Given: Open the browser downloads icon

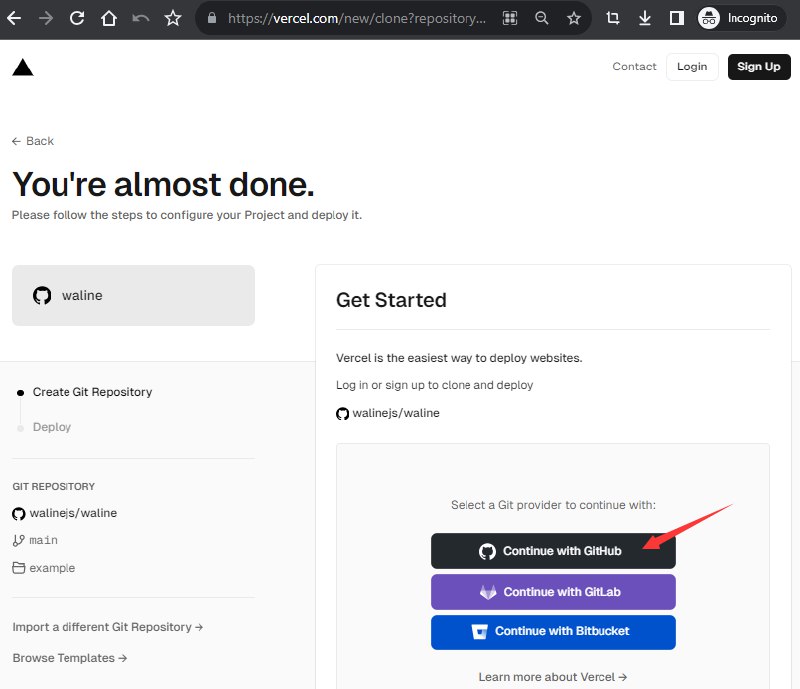Looking at the screenshot, I should click(x=645, y=18).
